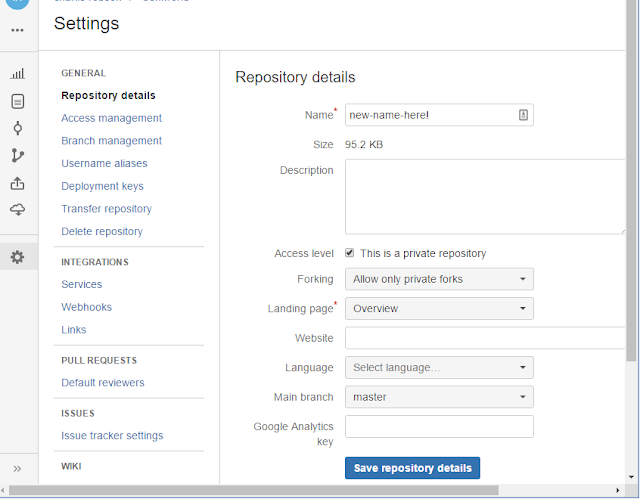Open the Source document icon in sidebar
640x499 pixels.
point(17,101)
